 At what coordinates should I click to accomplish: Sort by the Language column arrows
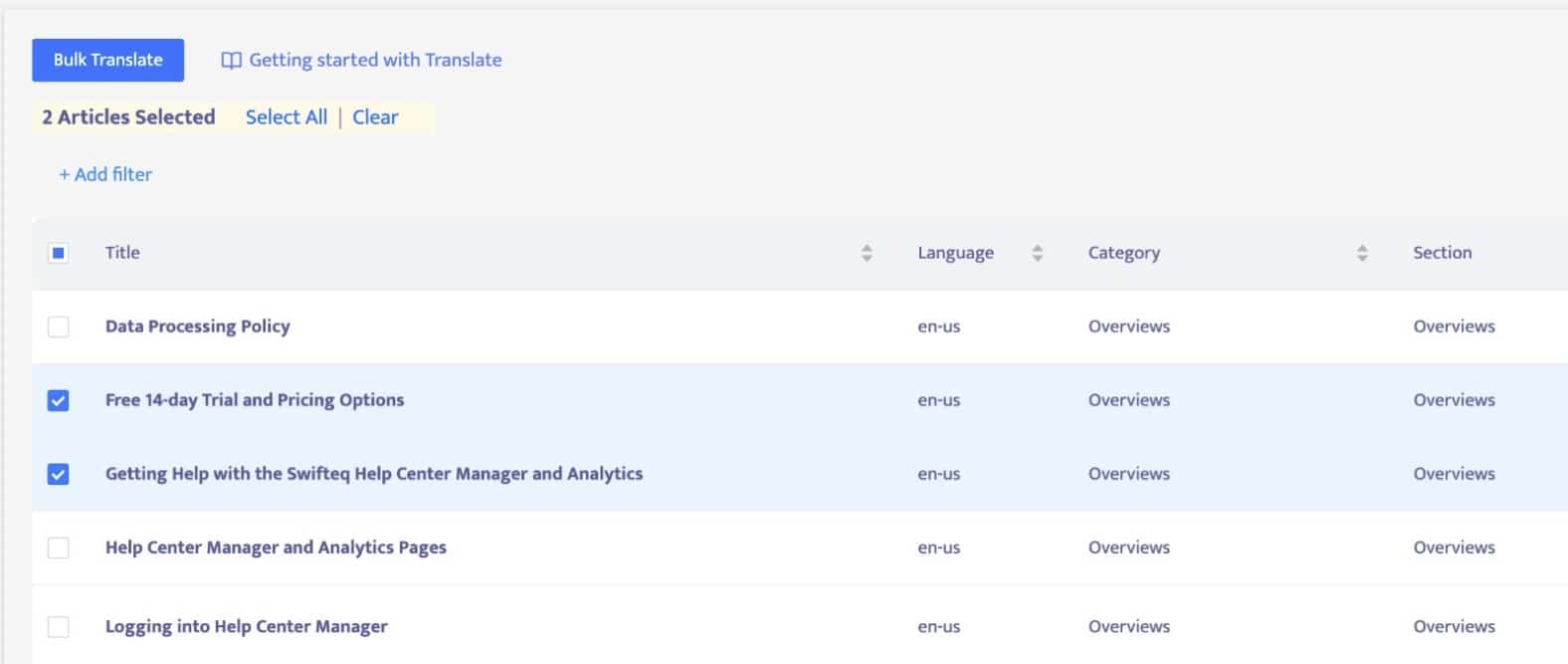1037,253
